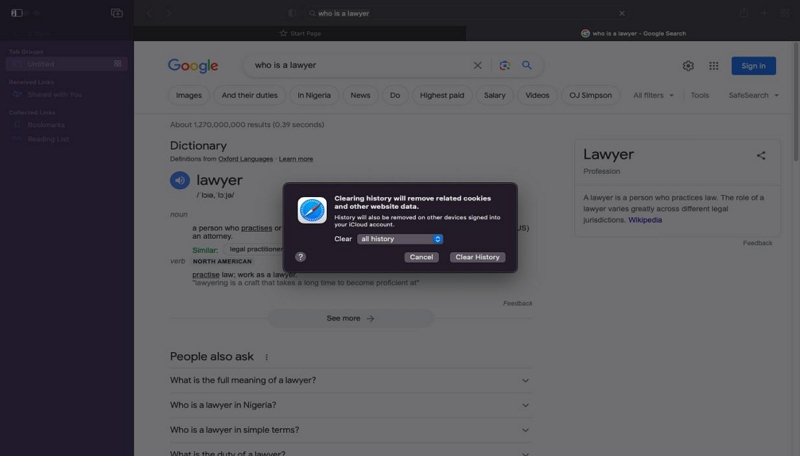Clear Google search query with X
800x456 pixels.
pos(477,65)
